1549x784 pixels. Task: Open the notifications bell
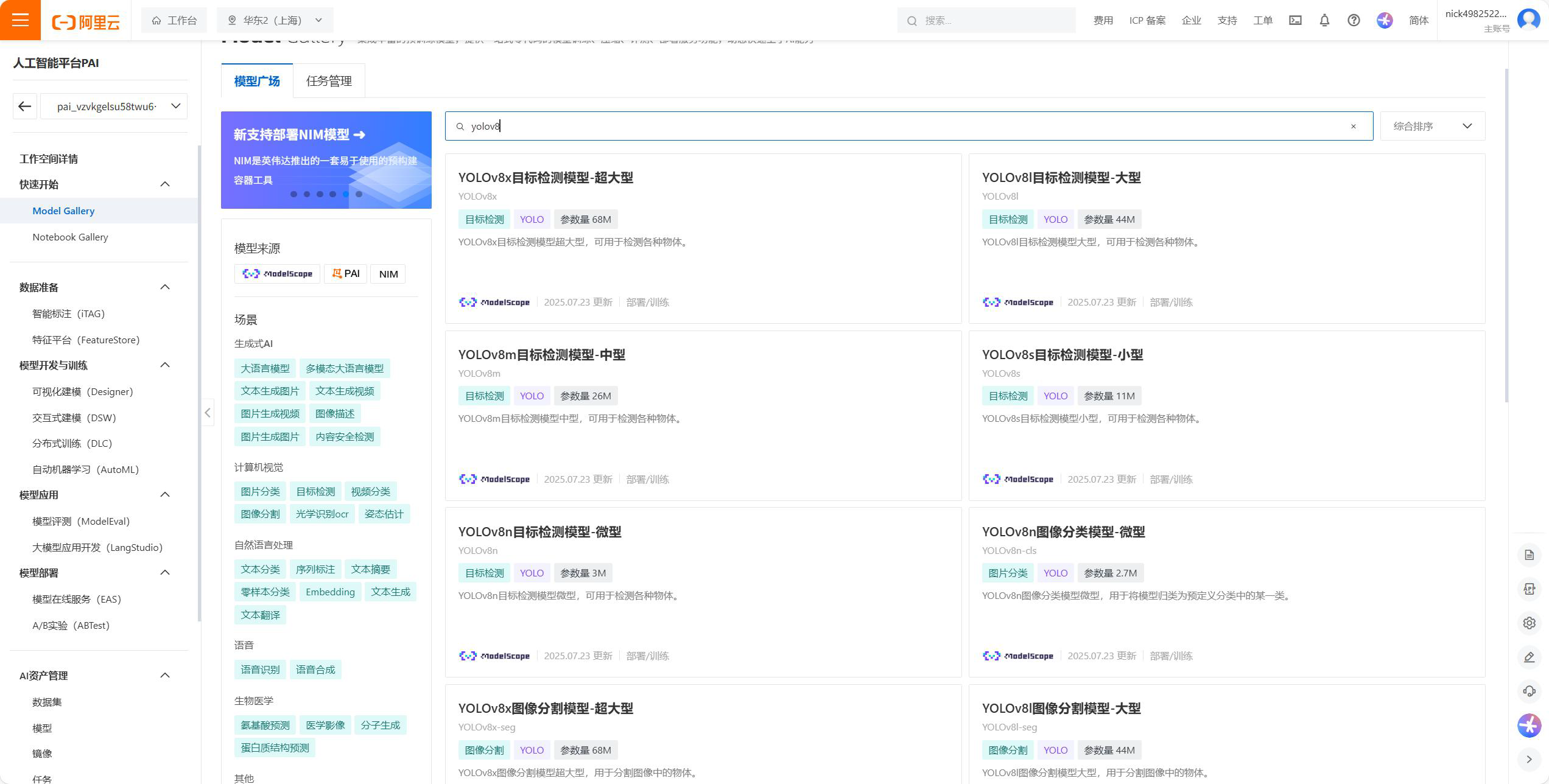pyautogui.click(x=1324, y=20)
